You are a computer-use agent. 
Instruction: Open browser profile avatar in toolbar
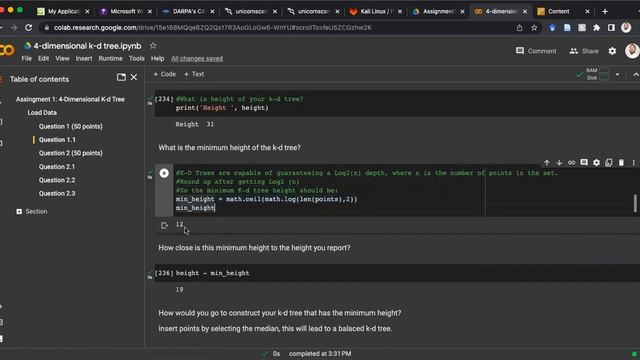[626, 28]
